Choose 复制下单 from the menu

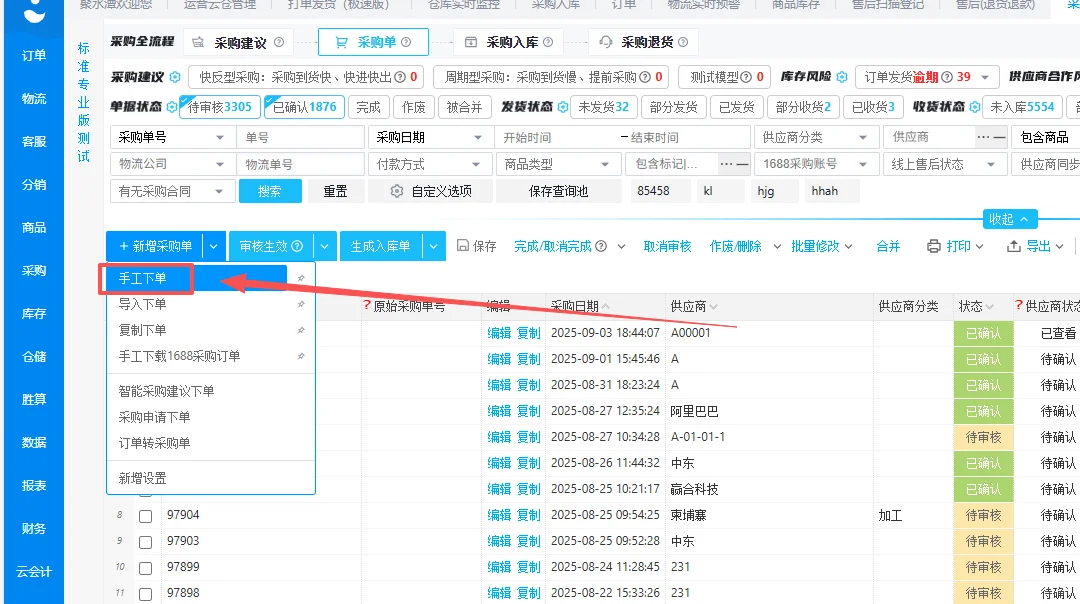142,331
